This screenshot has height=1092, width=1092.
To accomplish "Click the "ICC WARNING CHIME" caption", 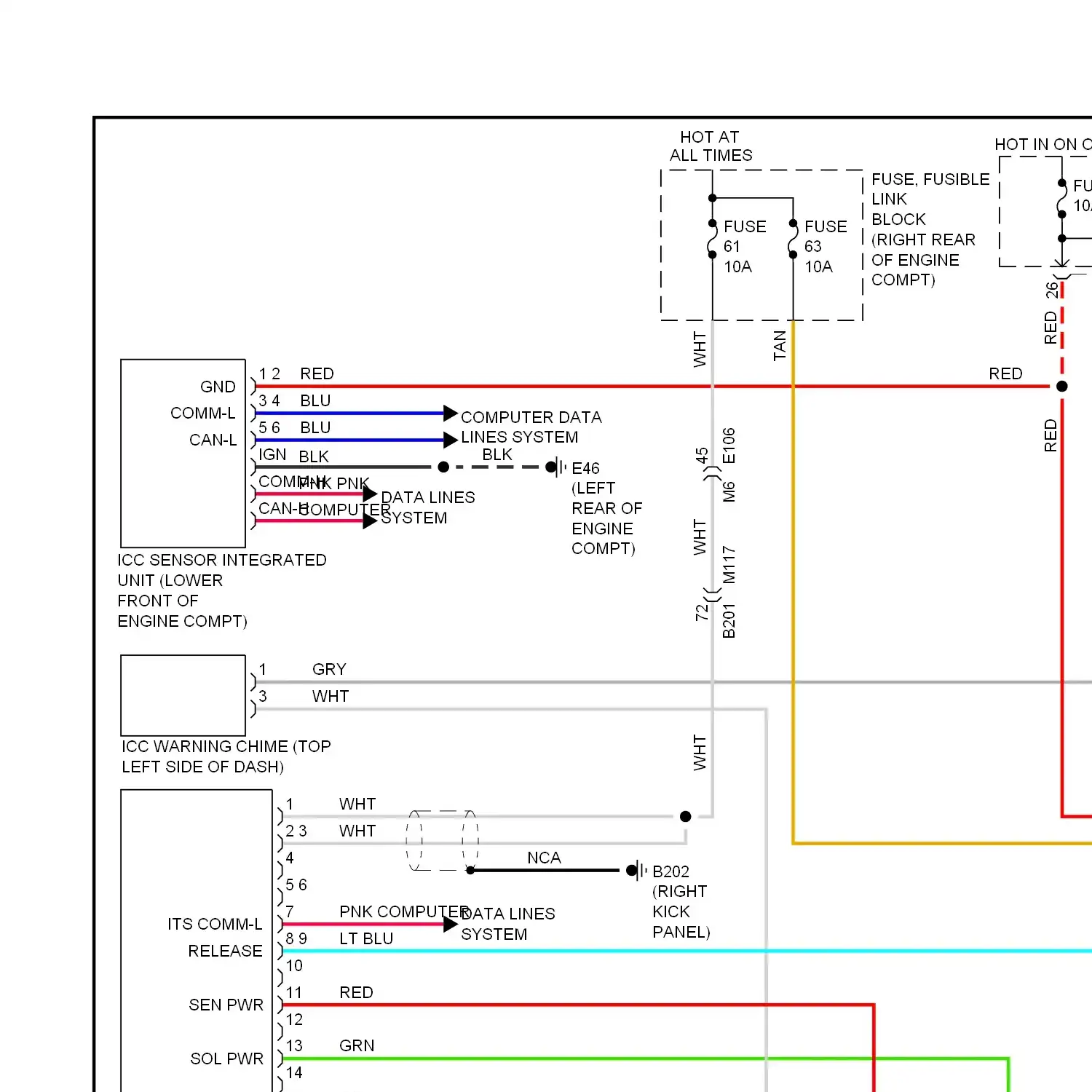I will pos(226,756).
